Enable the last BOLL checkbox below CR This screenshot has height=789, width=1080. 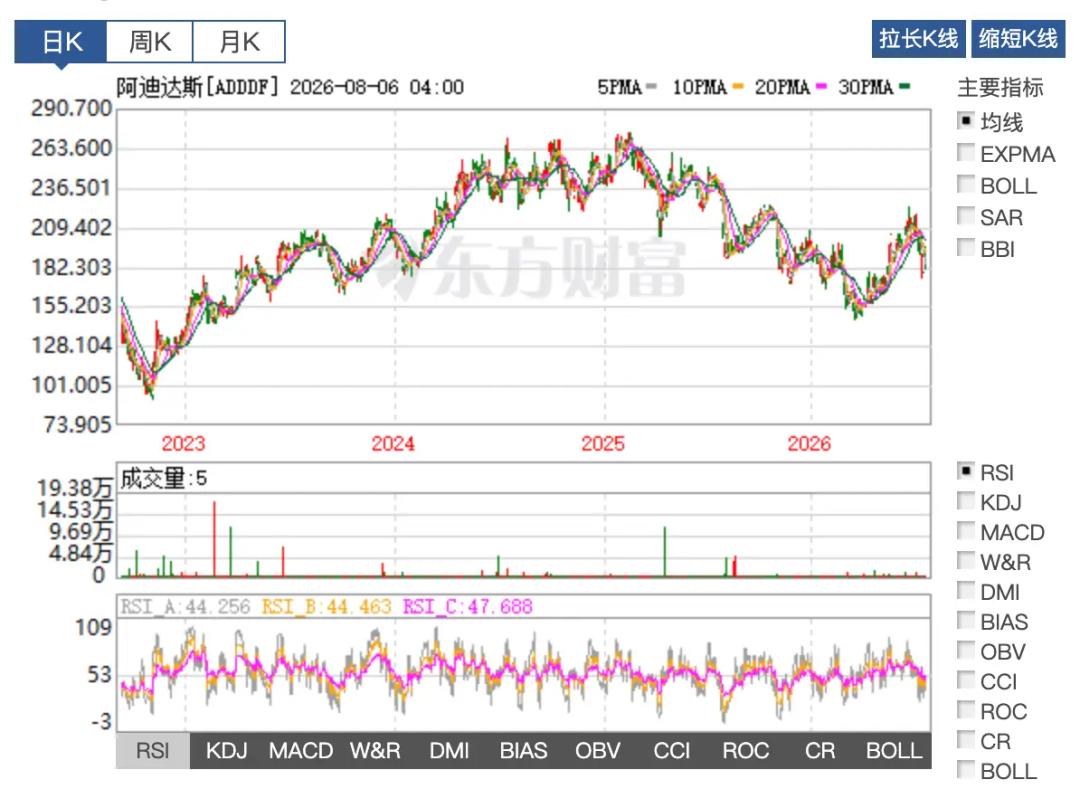[966, 770]
